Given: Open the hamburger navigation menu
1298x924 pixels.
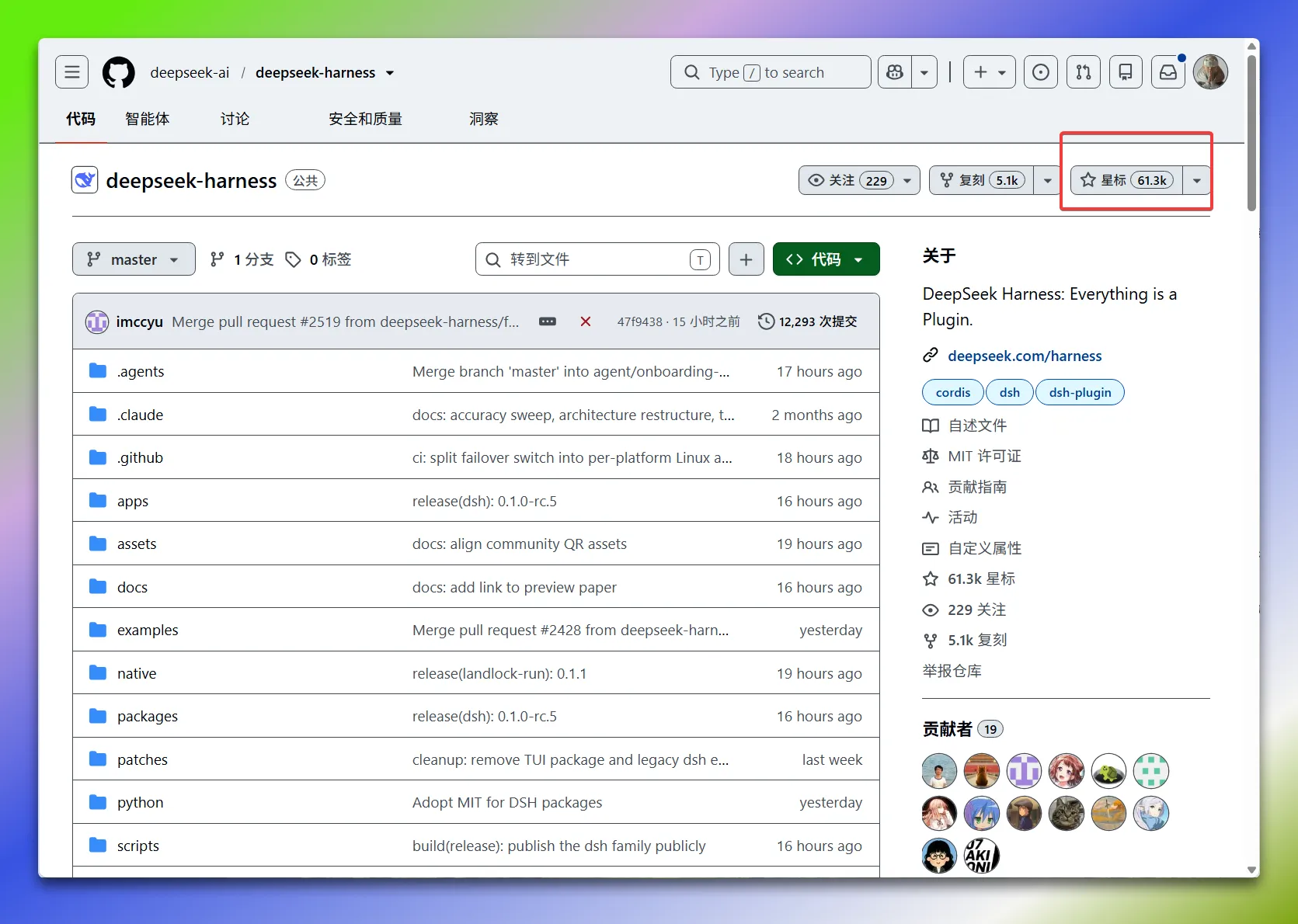Looking at the screenshot, I should [x=71, y=72].
